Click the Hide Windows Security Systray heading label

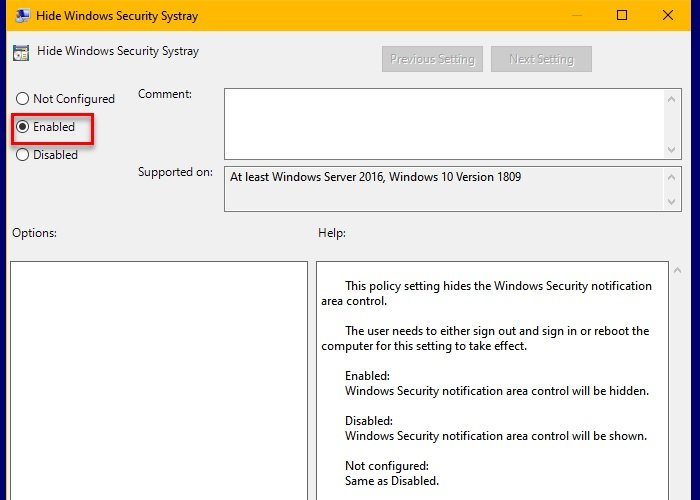pos(118,51)
